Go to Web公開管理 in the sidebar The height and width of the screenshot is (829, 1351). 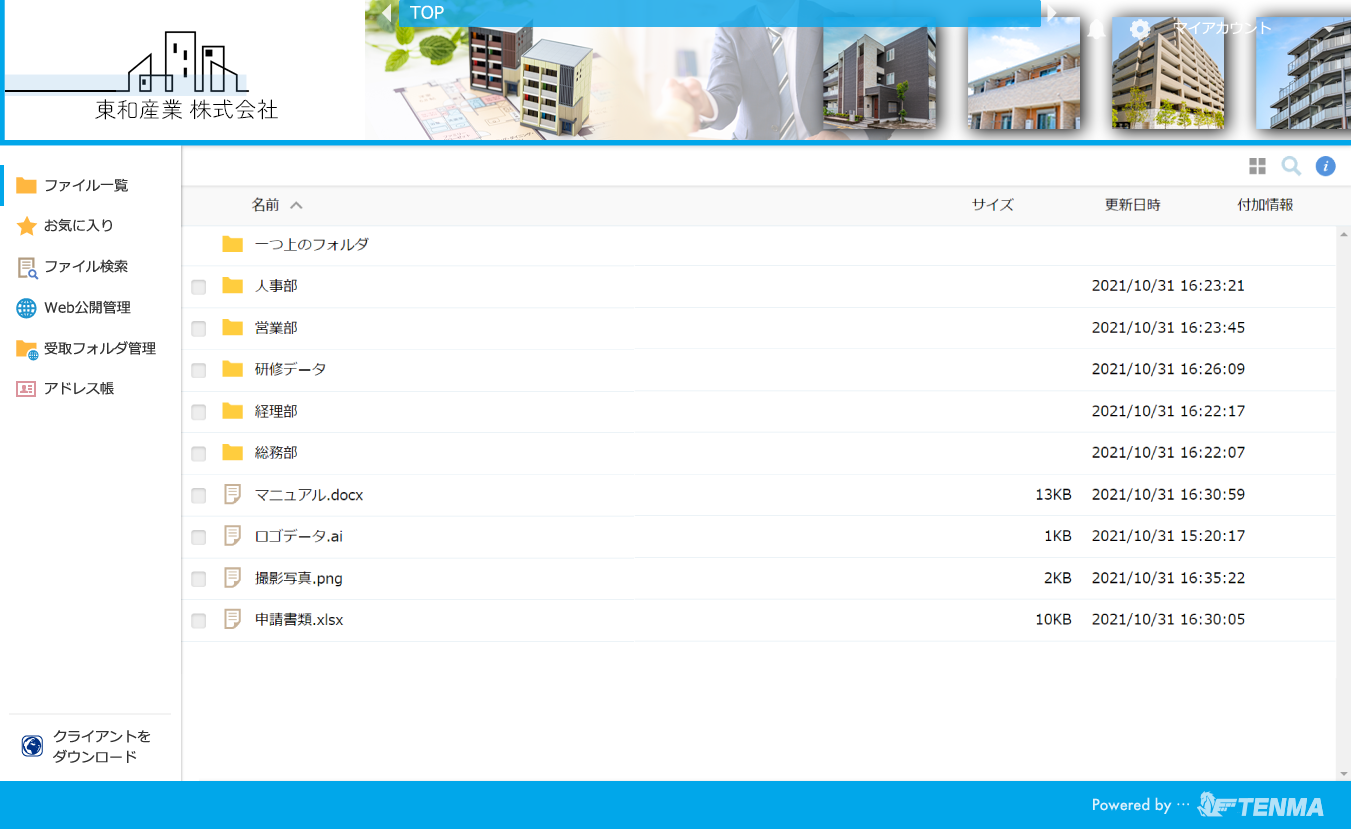click(x=87, y=308)
